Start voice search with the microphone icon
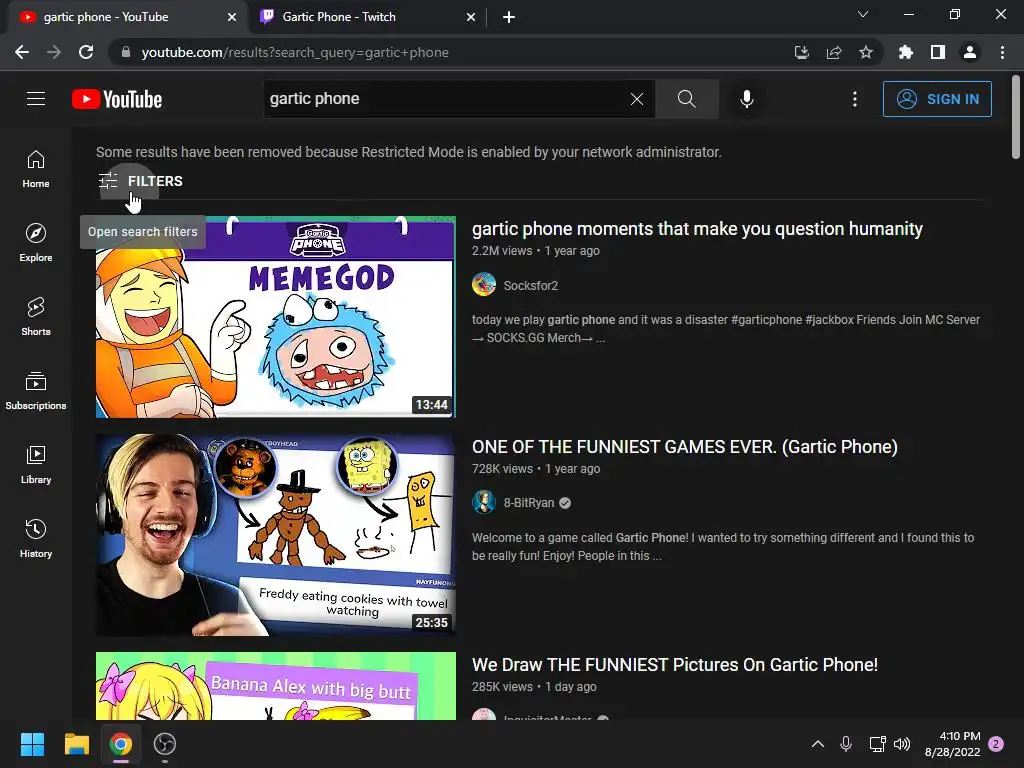The image size is (1024, 768). click(x=746, y=99)
